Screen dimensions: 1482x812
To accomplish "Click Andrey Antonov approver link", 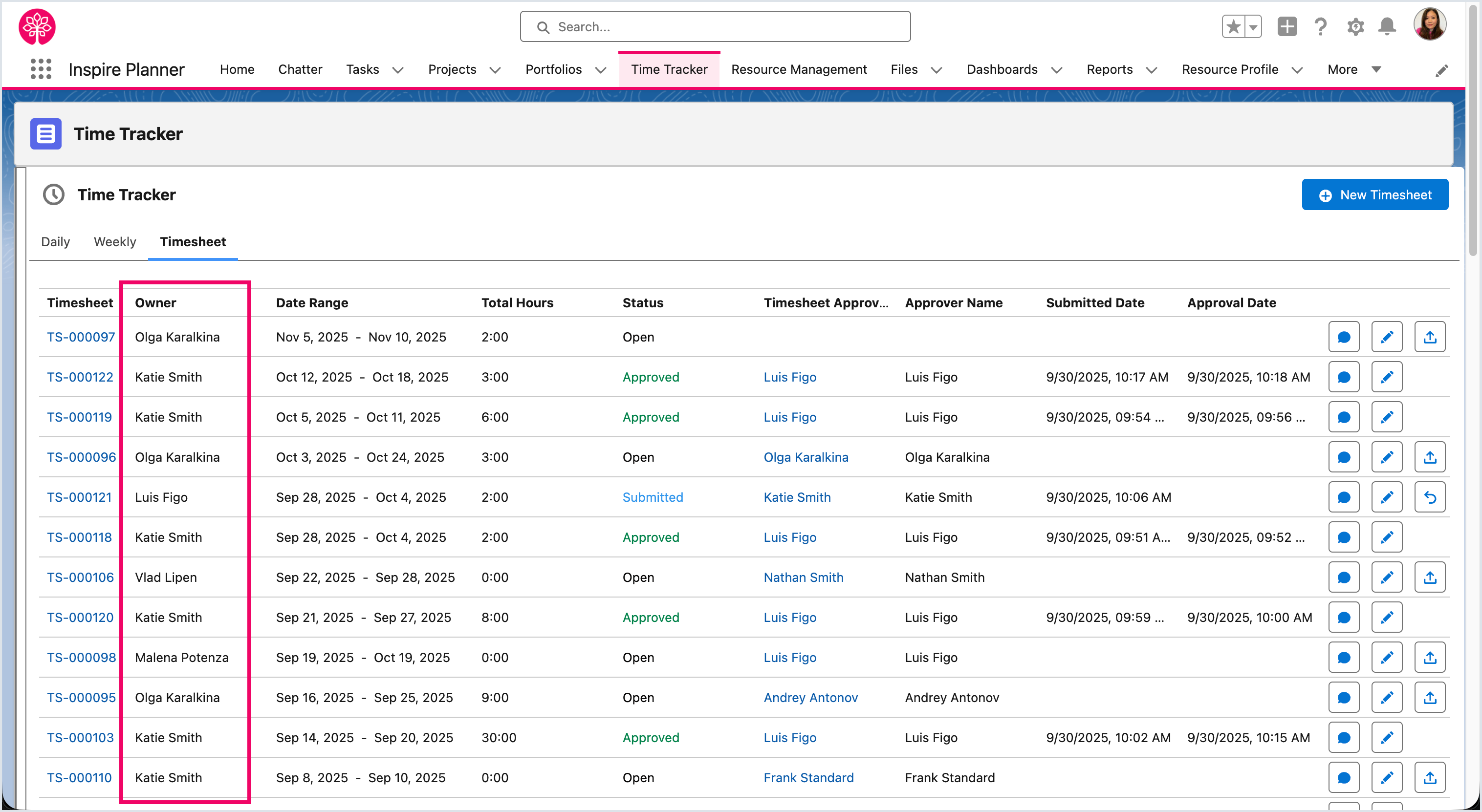I will pyautogui.click(x=810, y=698).
